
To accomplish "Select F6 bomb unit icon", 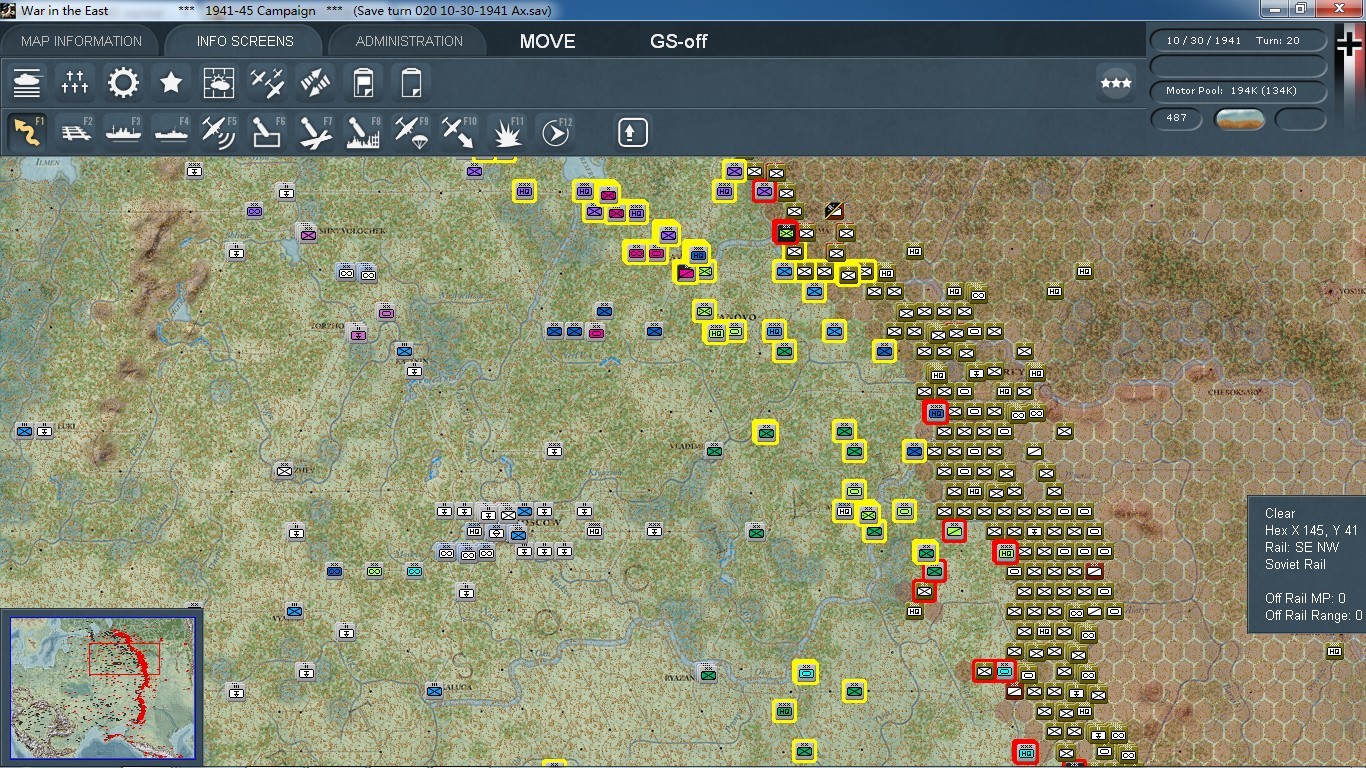I will [267, 131].
